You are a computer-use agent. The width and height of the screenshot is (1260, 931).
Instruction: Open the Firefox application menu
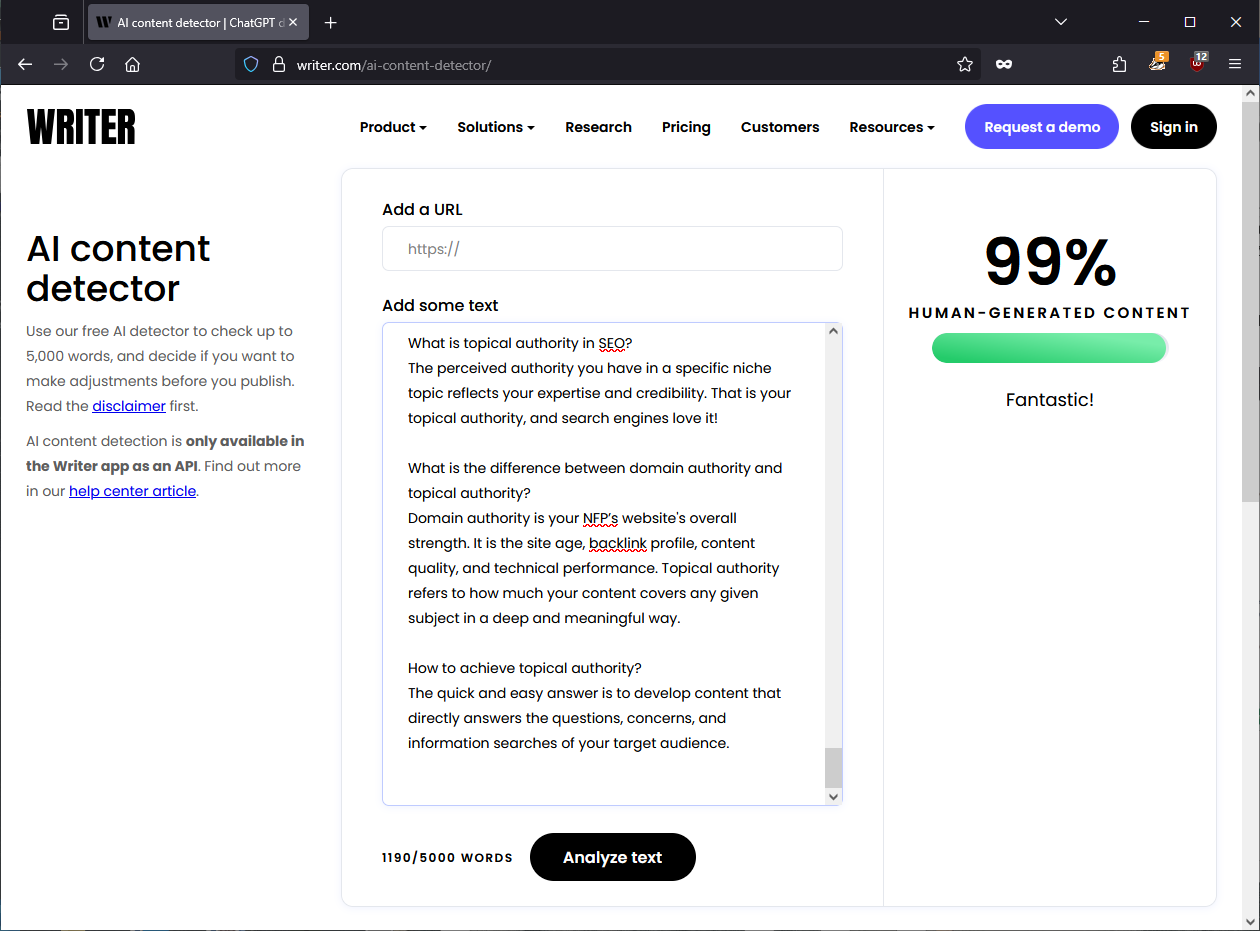click(x=1235, y=64)
